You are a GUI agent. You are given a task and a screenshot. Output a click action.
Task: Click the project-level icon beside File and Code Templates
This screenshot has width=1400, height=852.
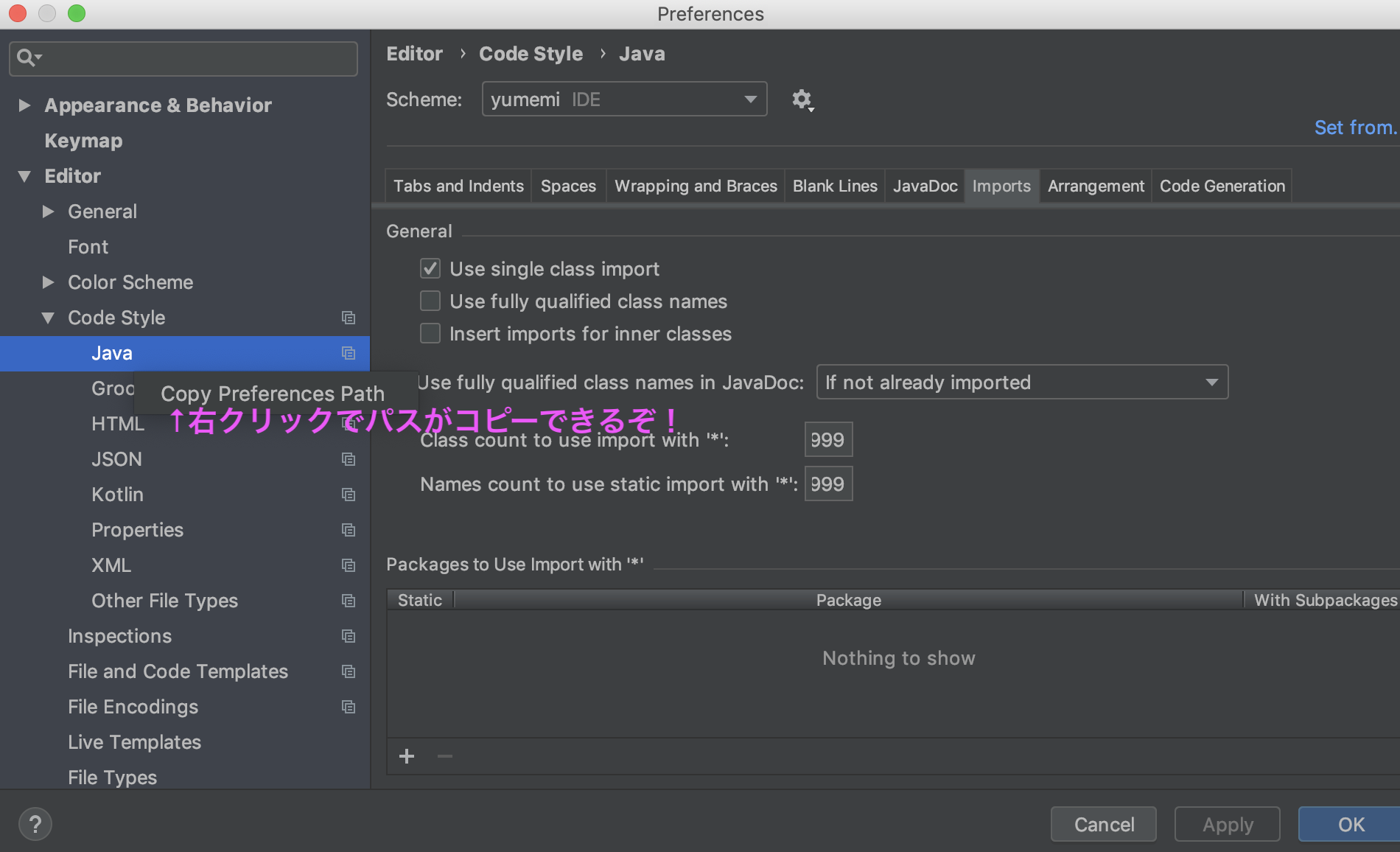[x=349, y=671]
